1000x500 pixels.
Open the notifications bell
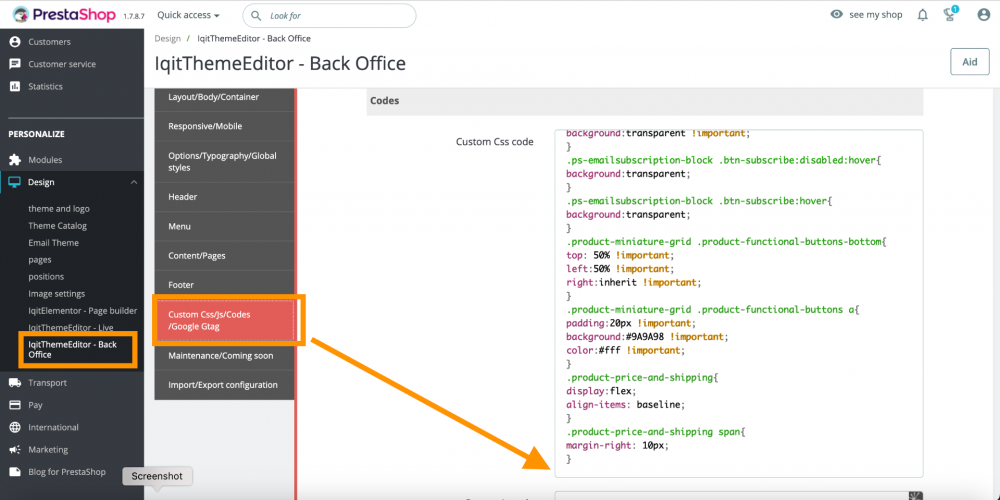coord(922,15)
